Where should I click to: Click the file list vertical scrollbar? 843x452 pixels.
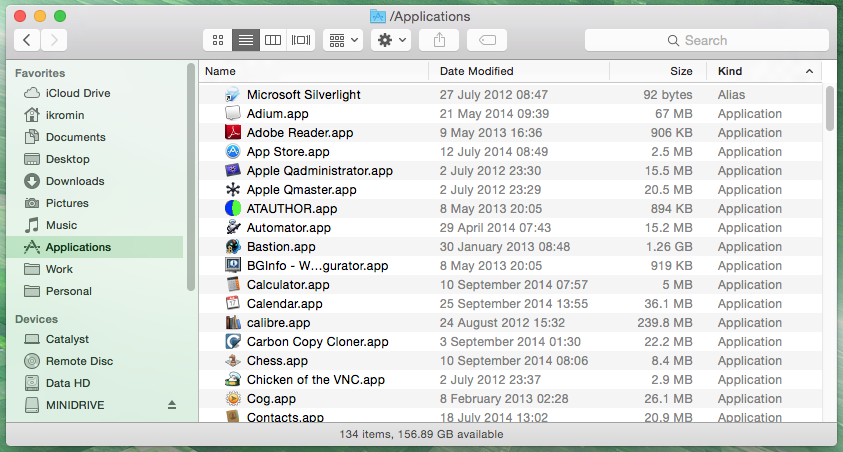point(830,108)
